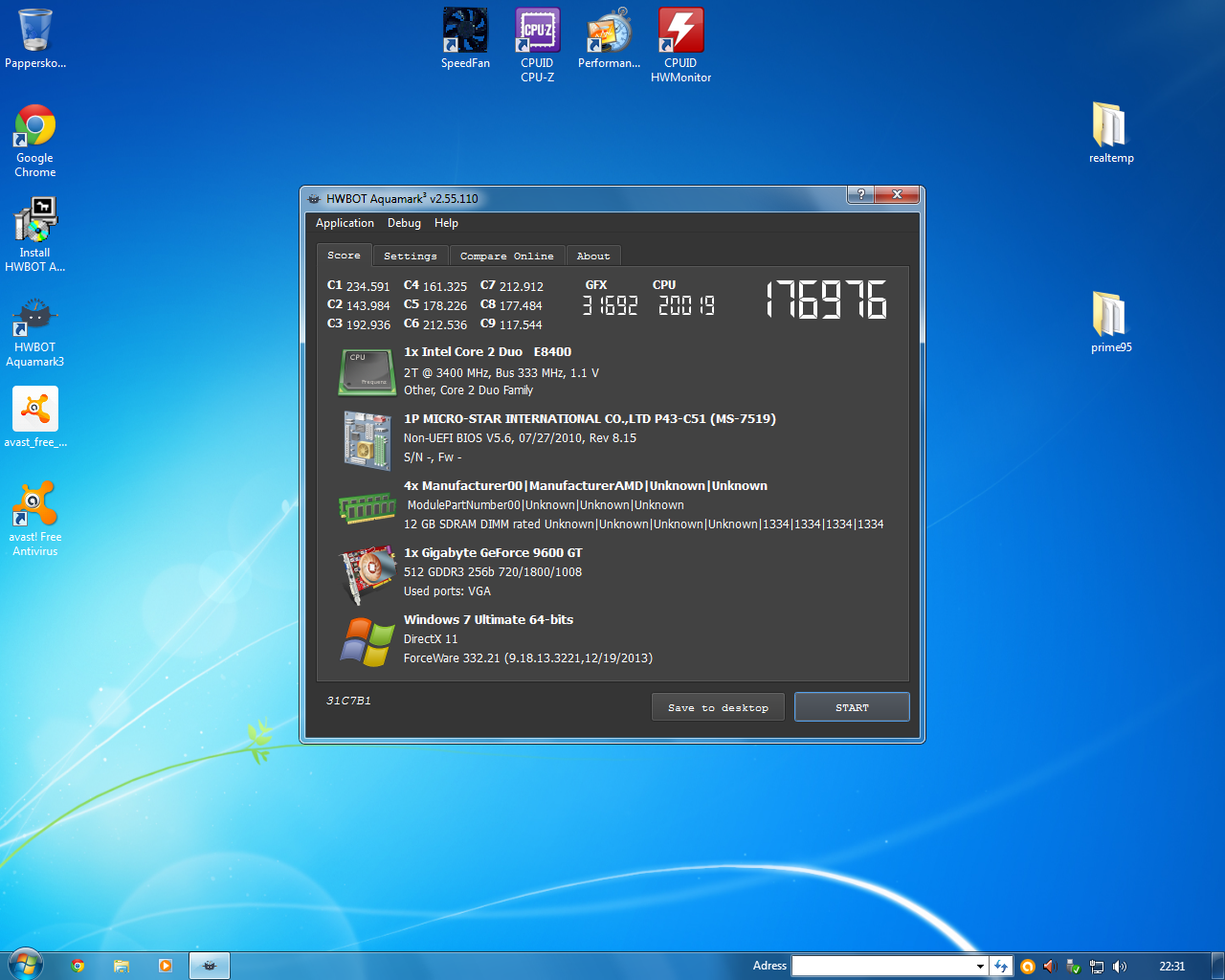The width and height of the screenshot is (1225, 980).
Task: Click the MICRO-STAR P43-C51 motherboard line
Action: click(x=590, y=419)
